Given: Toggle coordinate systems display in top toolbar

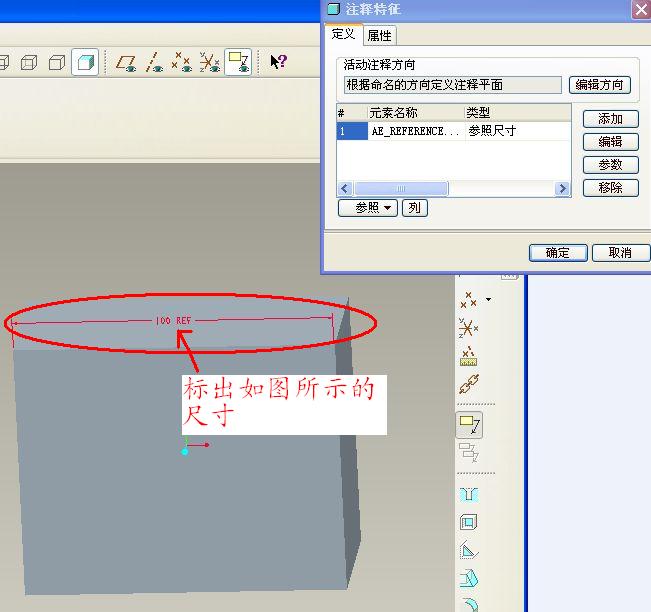Looking at the screenshot, I should (210, 62).
